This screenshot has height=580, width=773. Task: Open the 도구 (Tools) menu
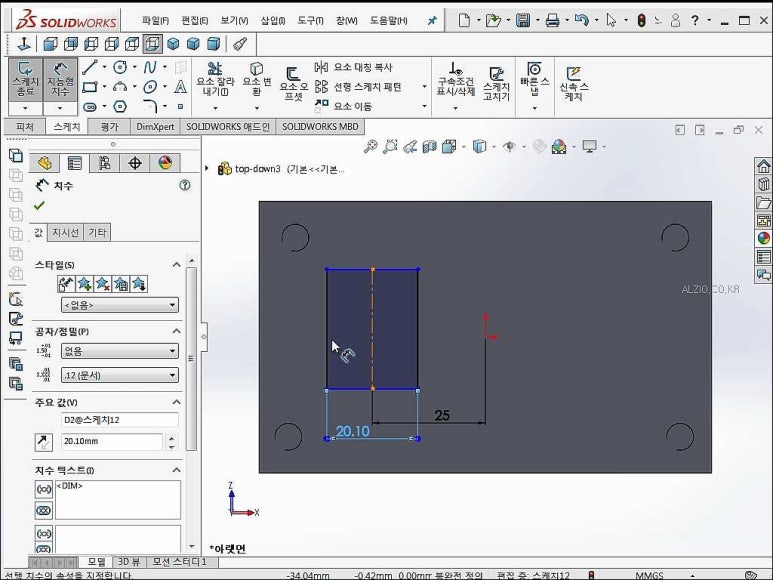pyautogui.click(x=310, y=20)
